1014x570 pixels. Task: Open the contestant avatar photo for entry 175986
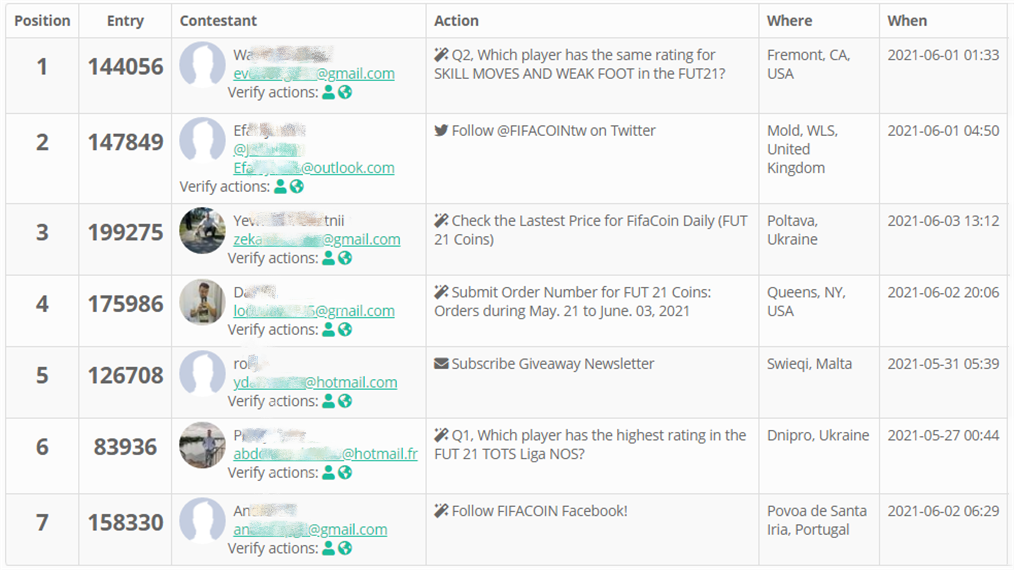coord(202,302)
